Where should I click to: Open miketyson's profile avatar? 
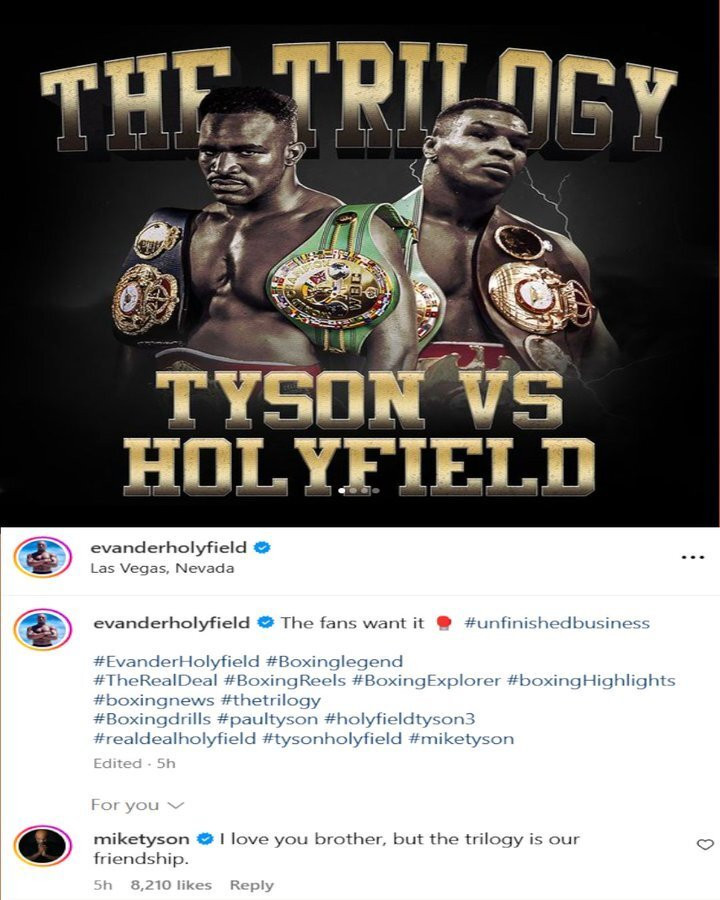tap(42, 846)
